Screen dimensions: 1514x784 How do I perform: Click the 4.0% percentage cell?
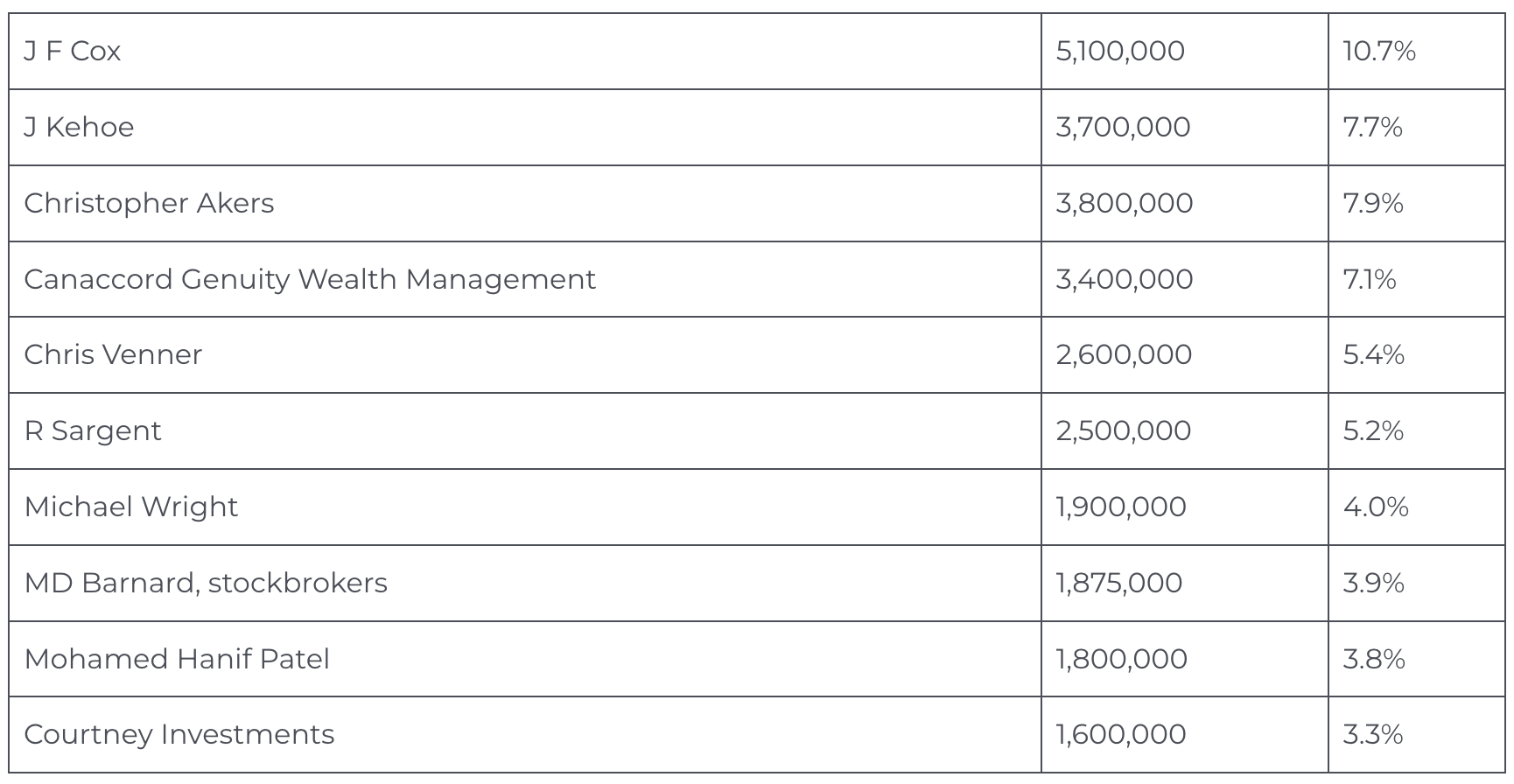click(x=1376, y=507)
